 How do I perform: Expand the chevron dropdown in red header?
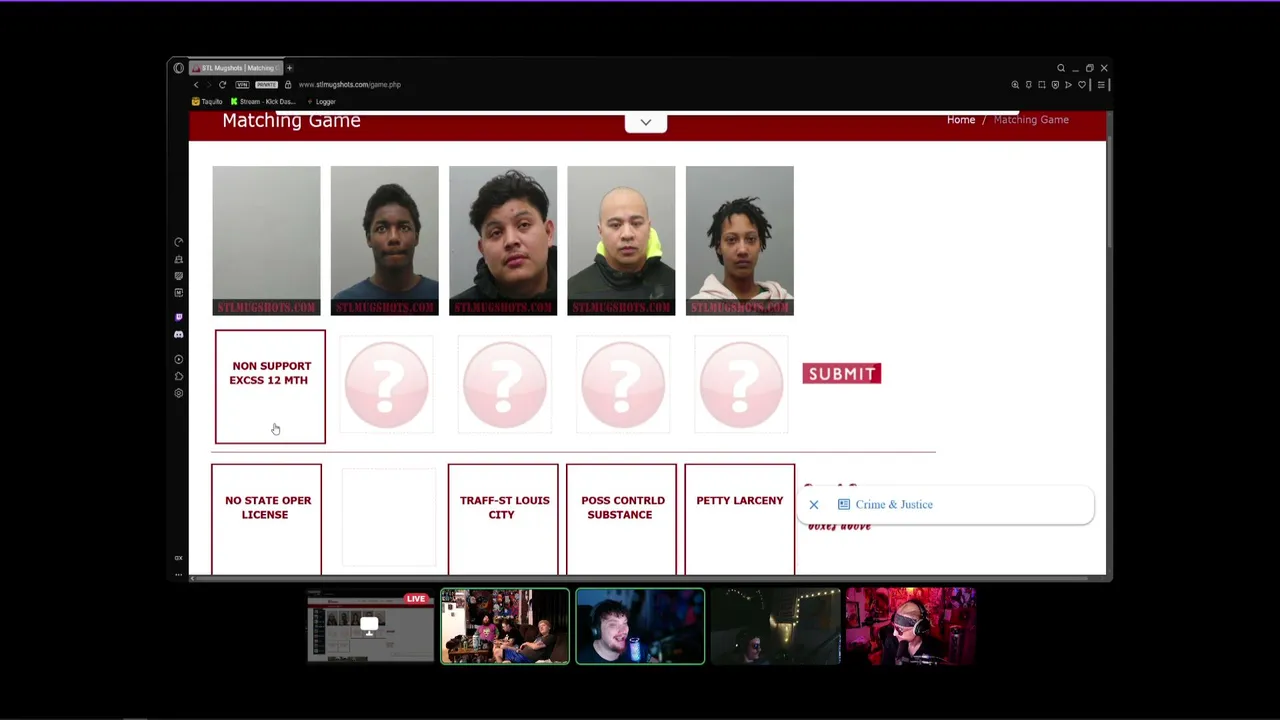646,122
